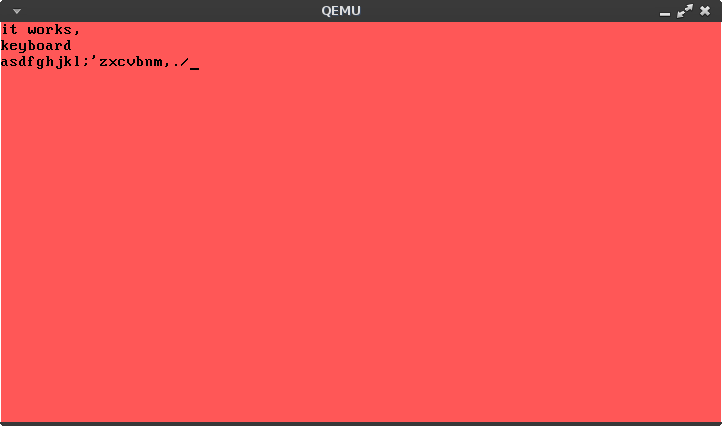Click the "zxcvbnm" letters on the third line
Viewport: 722px width, 426px height.
(131, 62)
